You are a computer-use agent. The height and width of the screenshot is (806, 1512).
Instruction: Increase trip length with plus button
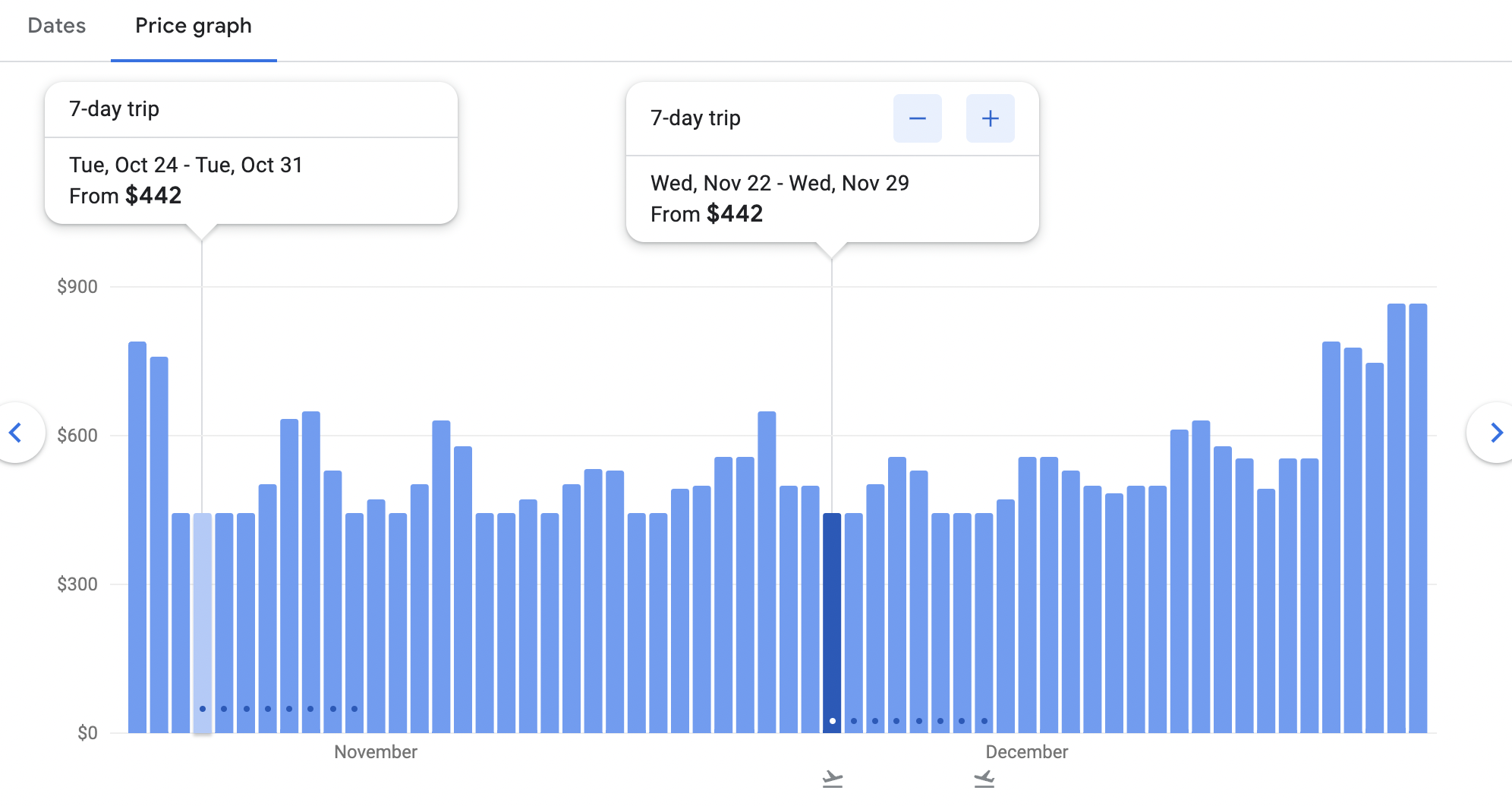990,118
